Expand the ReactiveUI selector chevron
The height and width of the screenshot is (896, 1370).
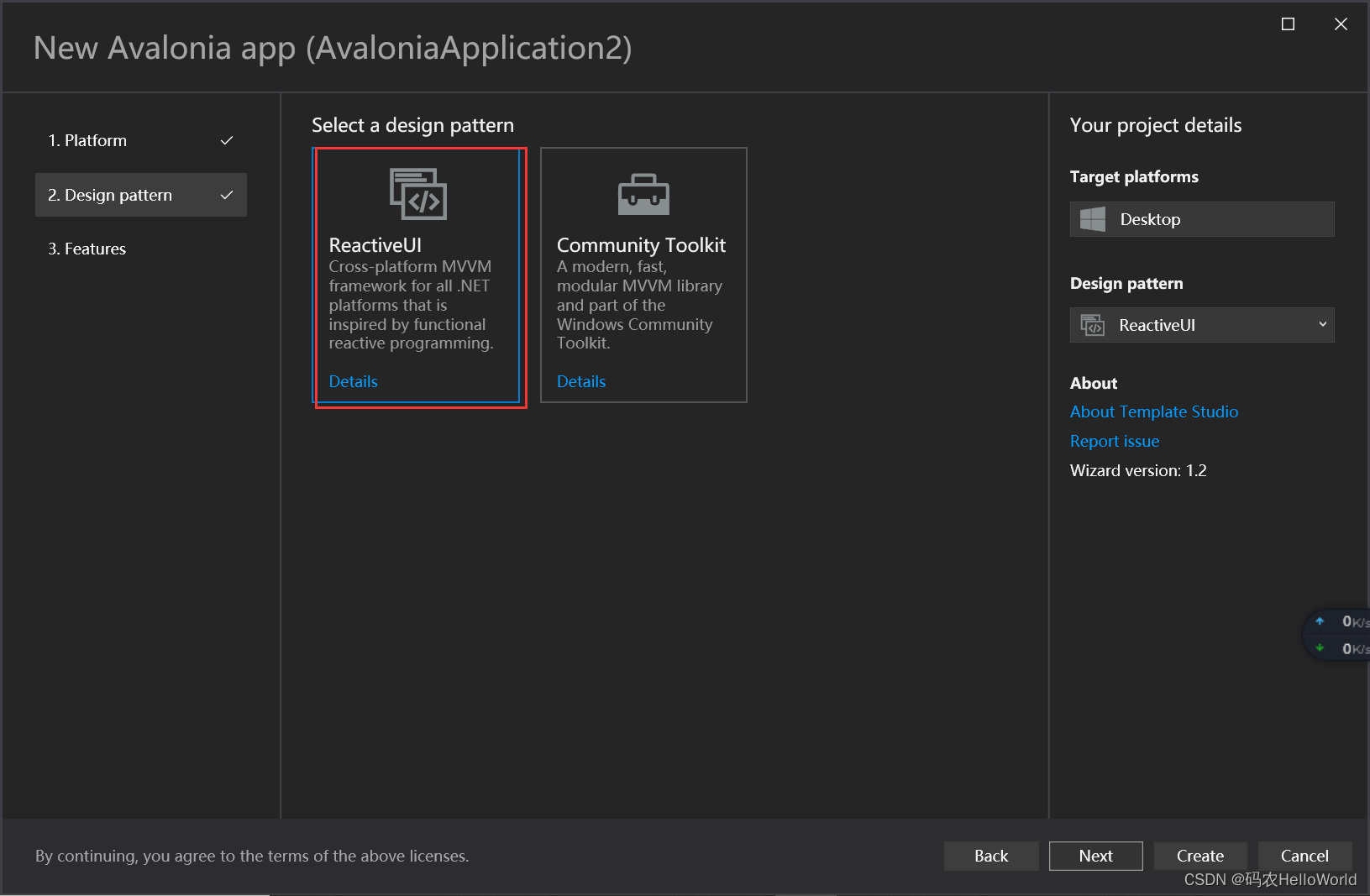[1322, 325]
